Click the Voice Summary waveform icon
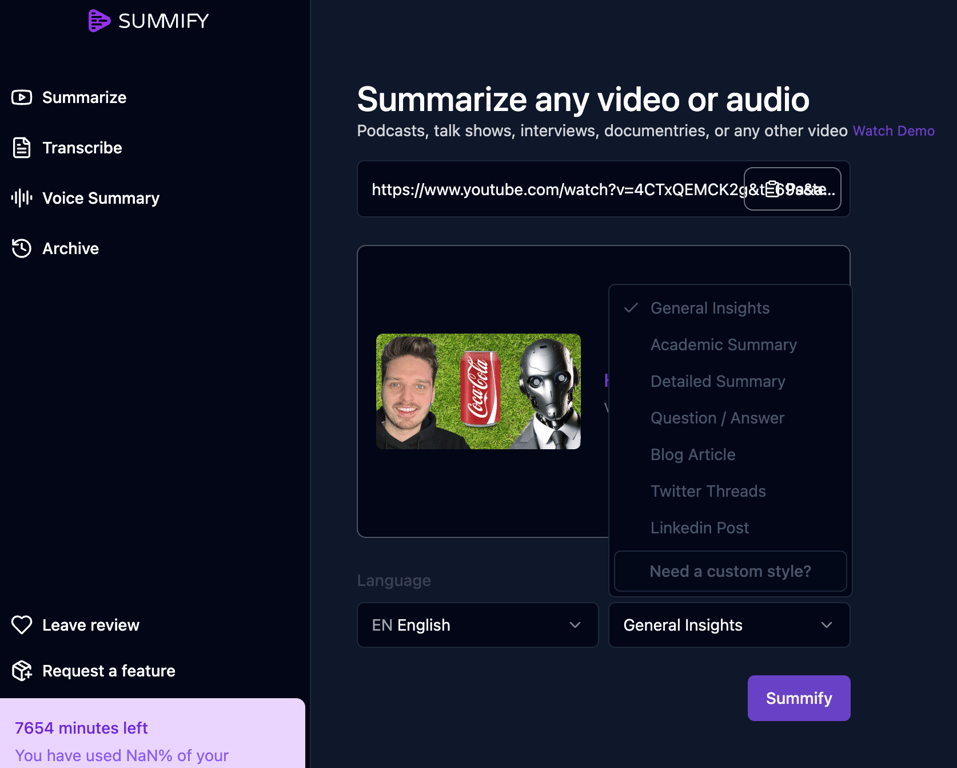957x768 pixels. click(22, 198)
